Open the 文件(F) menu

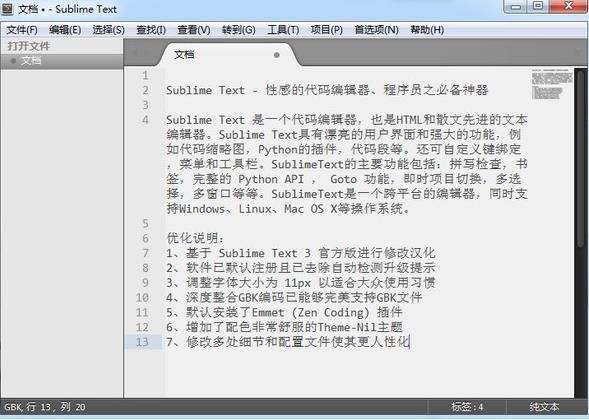coord(22,30)
